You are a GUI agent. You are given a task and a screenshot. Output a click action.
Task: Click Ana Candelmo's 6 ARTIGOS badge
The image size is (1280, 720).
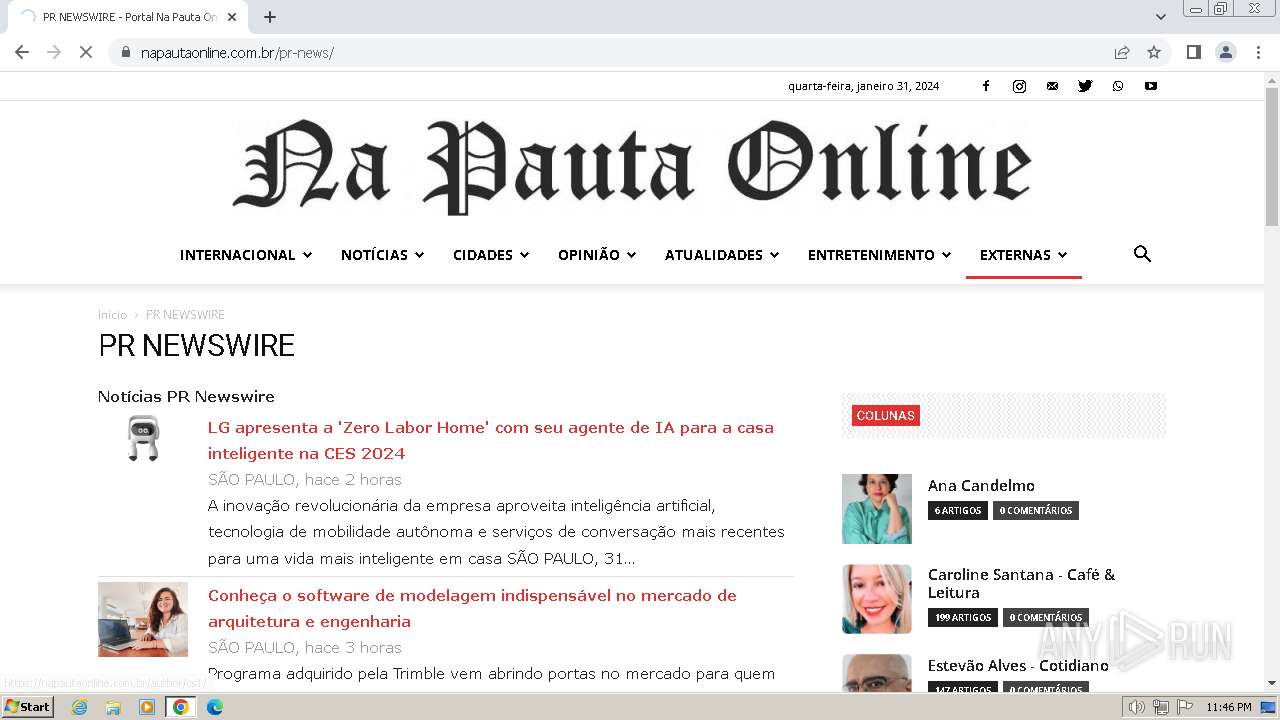point(958,510)
